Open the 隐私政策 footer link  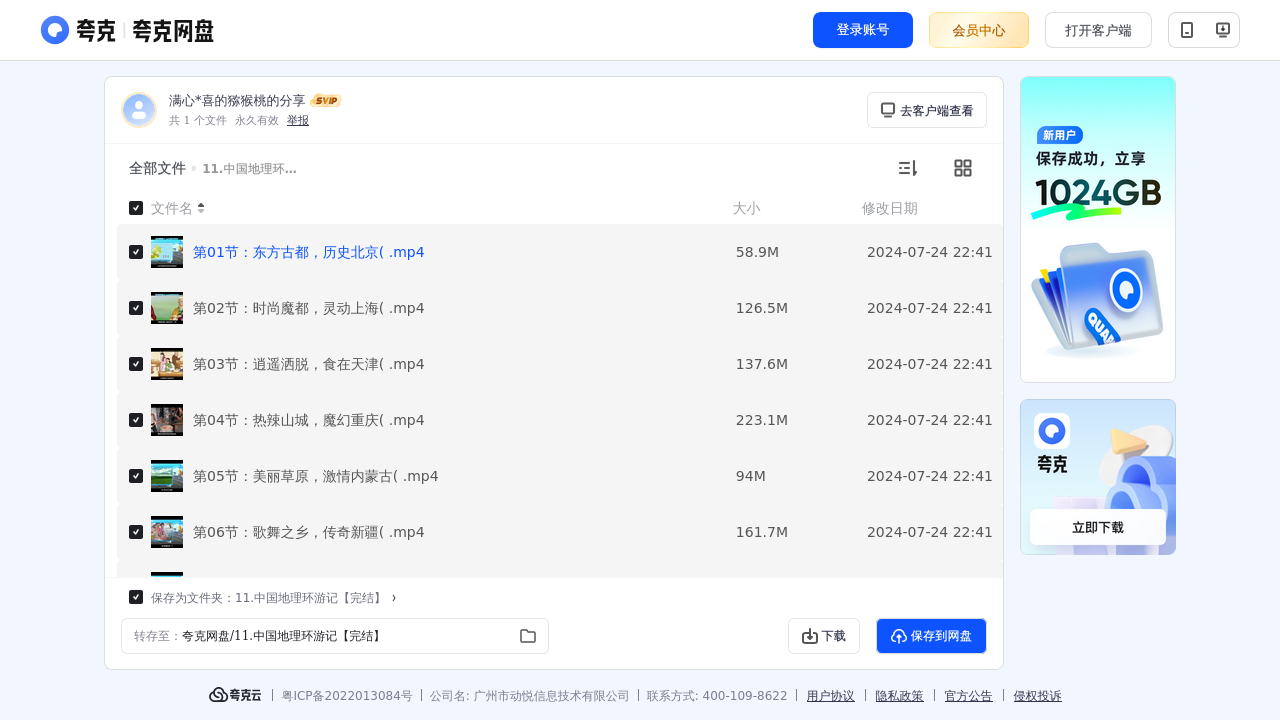click(900, 696)
